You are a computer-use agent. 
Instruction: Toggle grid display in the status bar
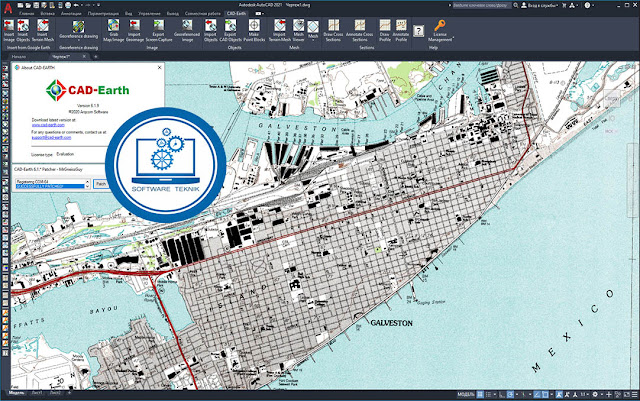[480, 394]
